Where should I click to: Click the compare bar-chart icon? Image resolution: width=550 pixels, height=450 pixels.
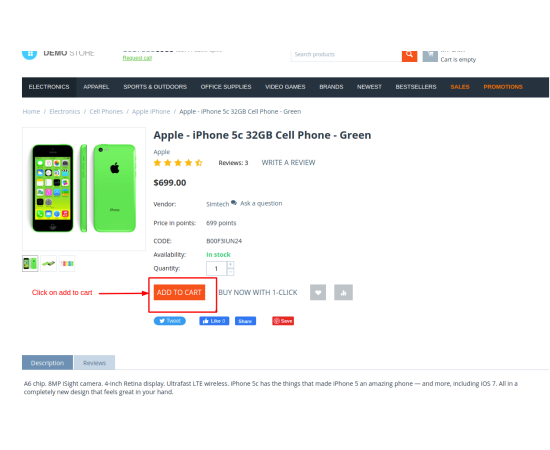(x=343, y=292)
